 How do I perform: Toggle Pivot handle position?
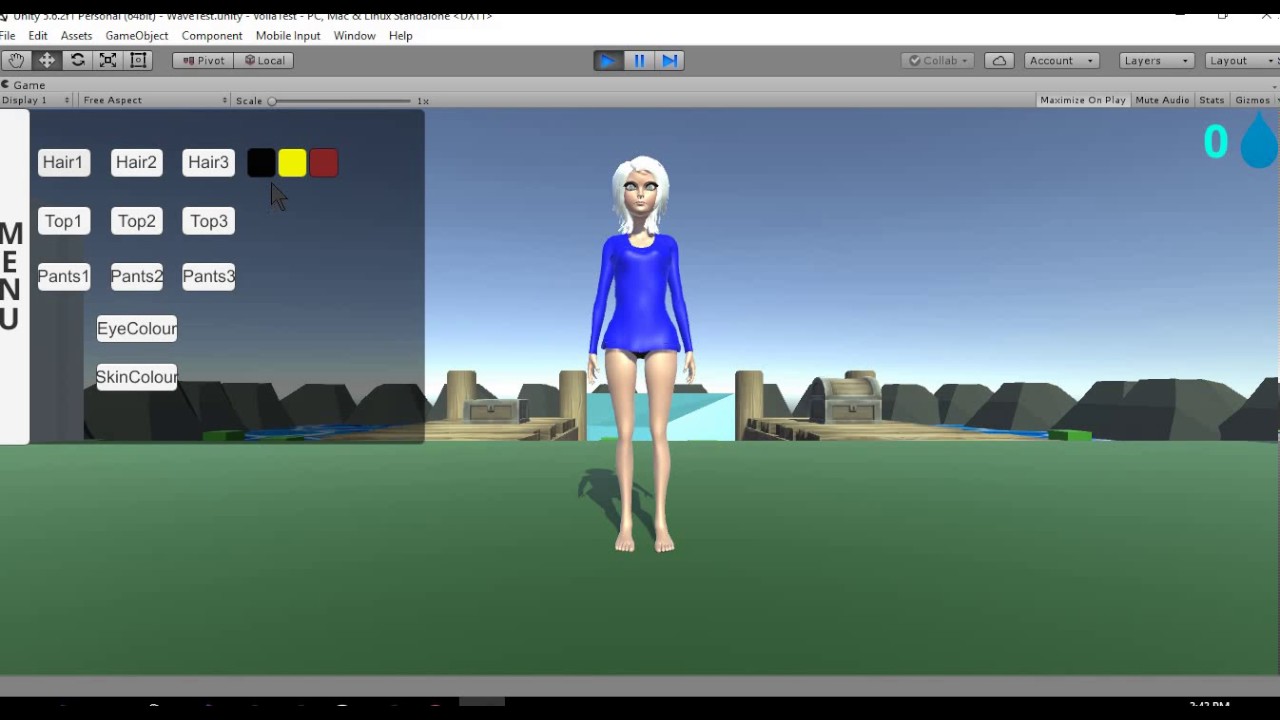click(x=203, y=60)
